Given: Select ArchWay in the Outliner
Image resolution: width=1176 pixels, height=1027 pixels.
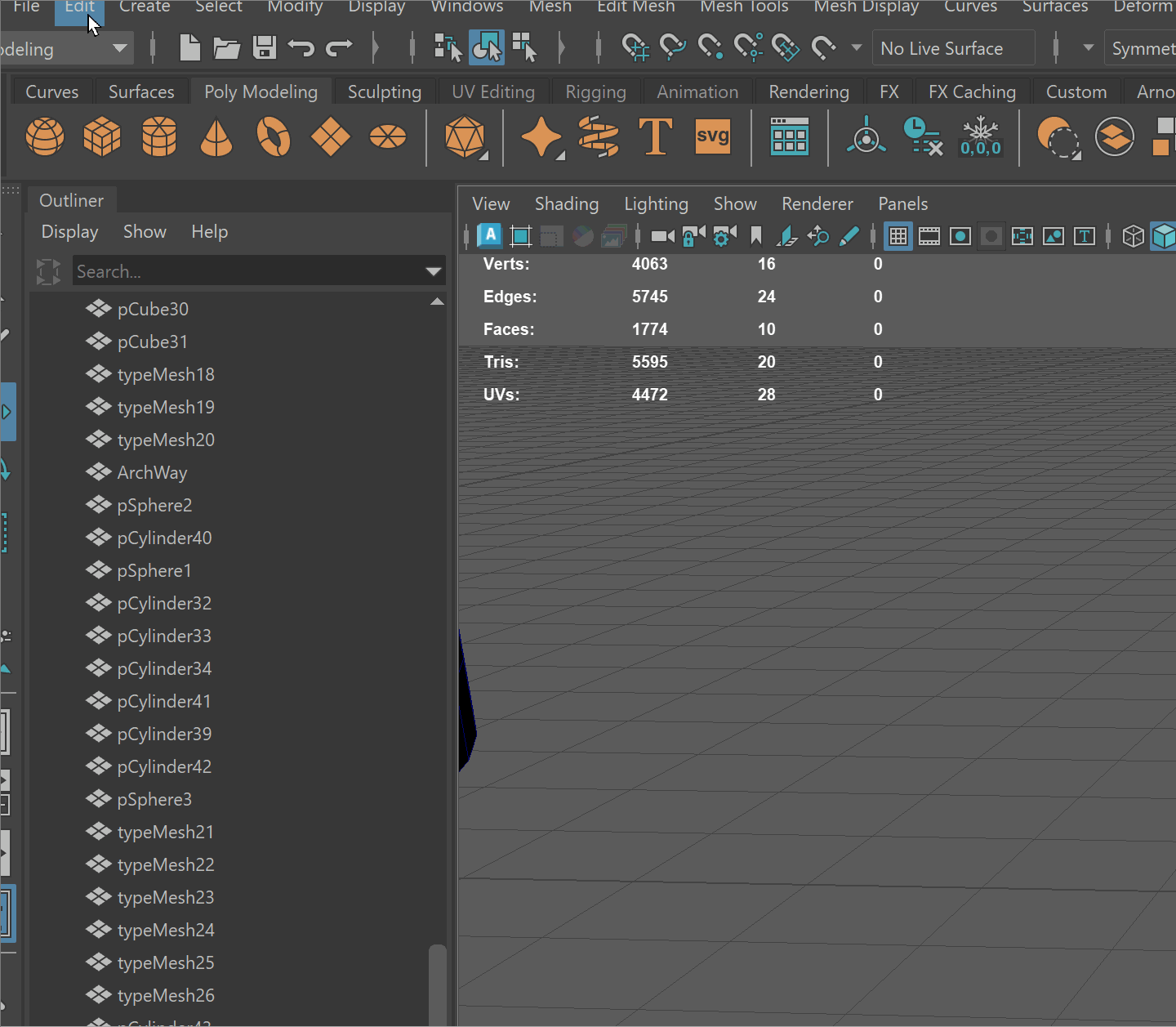Looking at the screenshot, I should [x=152, y=472].
